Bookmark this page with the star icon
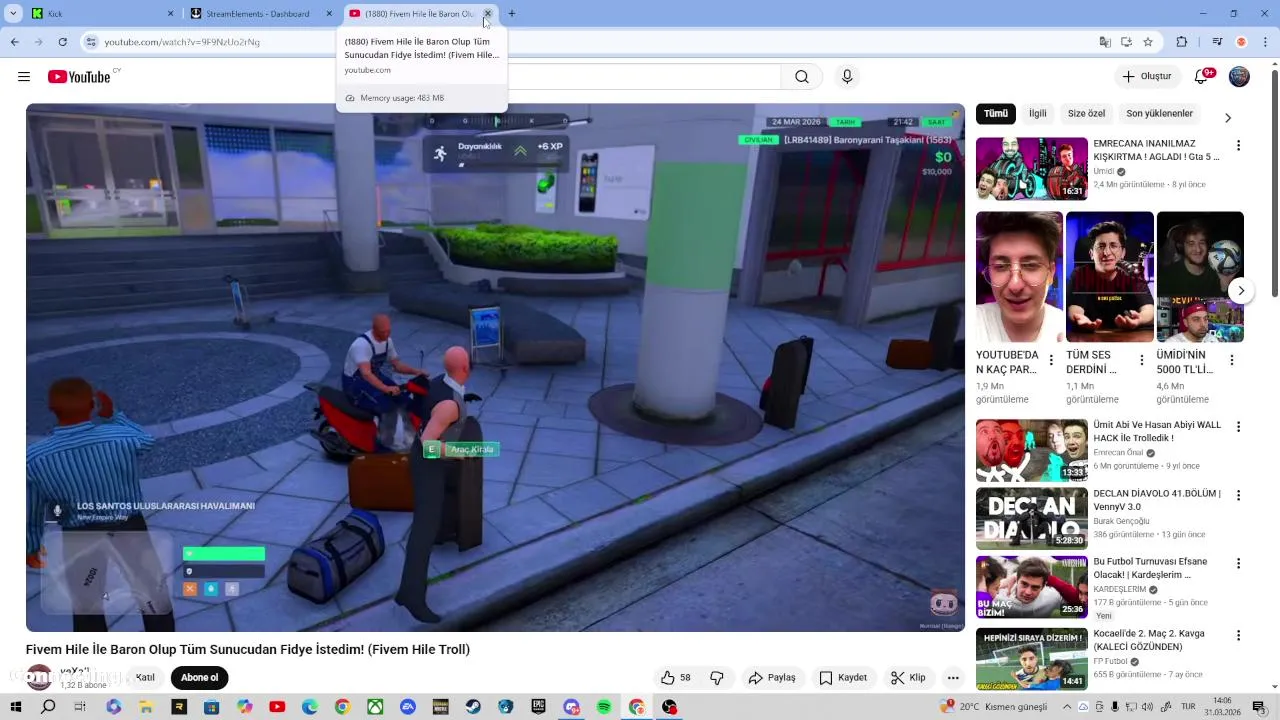1280x720 pixels. (x=1148, y=42)
